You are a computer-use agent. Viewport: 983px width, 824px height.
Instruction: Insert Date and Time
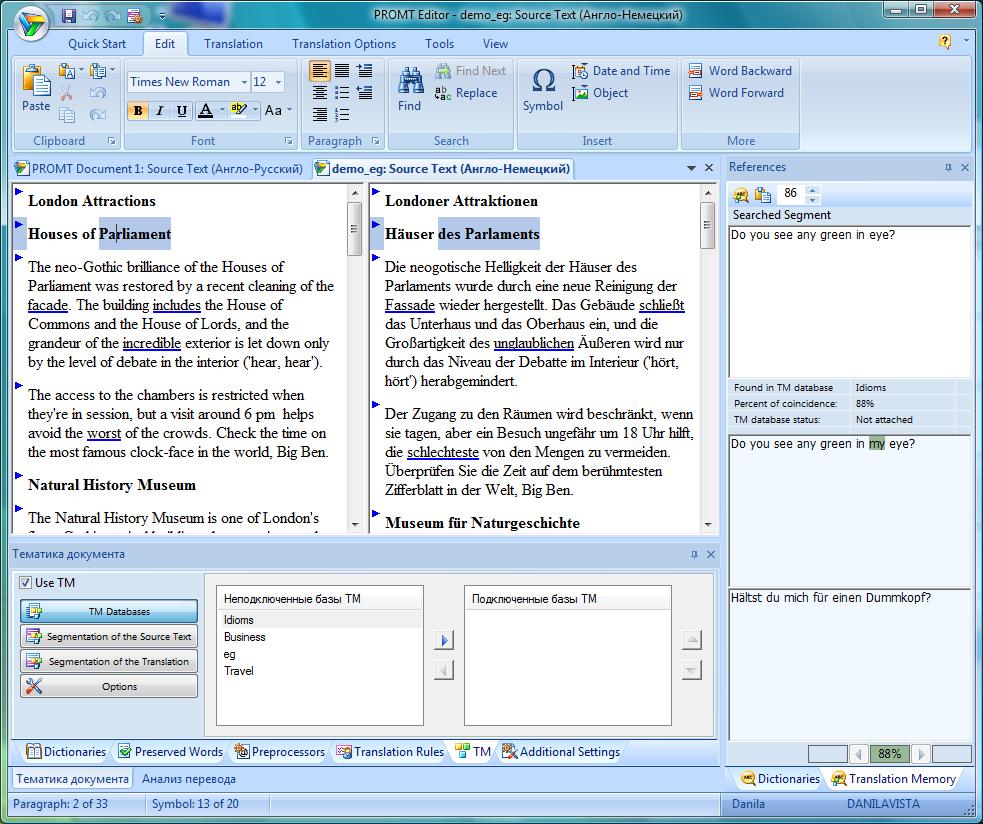click(621, 71)
